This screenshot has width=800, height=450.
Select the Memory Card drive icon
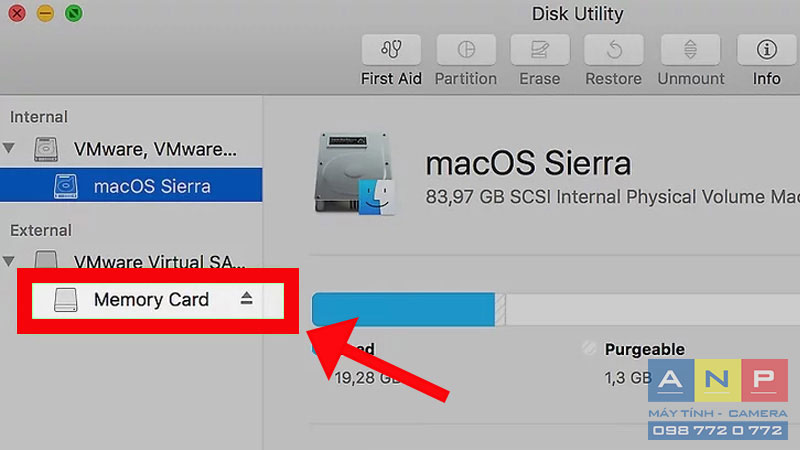click(66, 299)
